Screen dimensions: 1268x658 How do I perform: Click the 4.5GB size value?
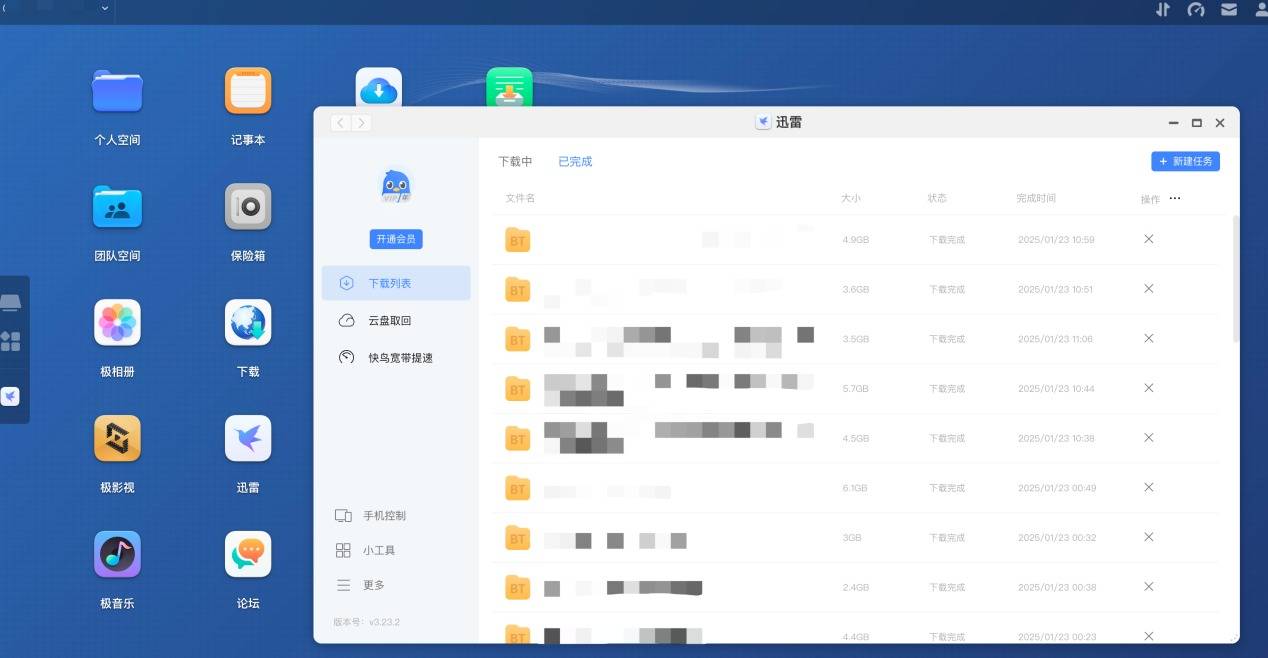coord(856,438)
